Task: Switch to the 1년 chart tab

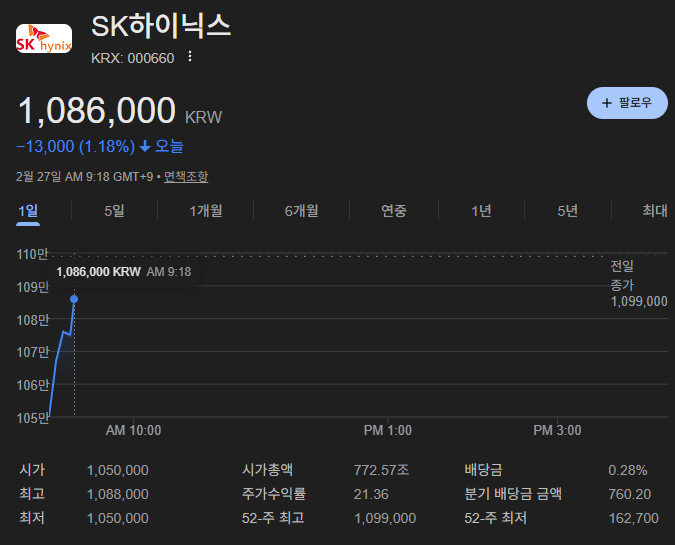Action: pyautogui.click(x=481, y=211)
